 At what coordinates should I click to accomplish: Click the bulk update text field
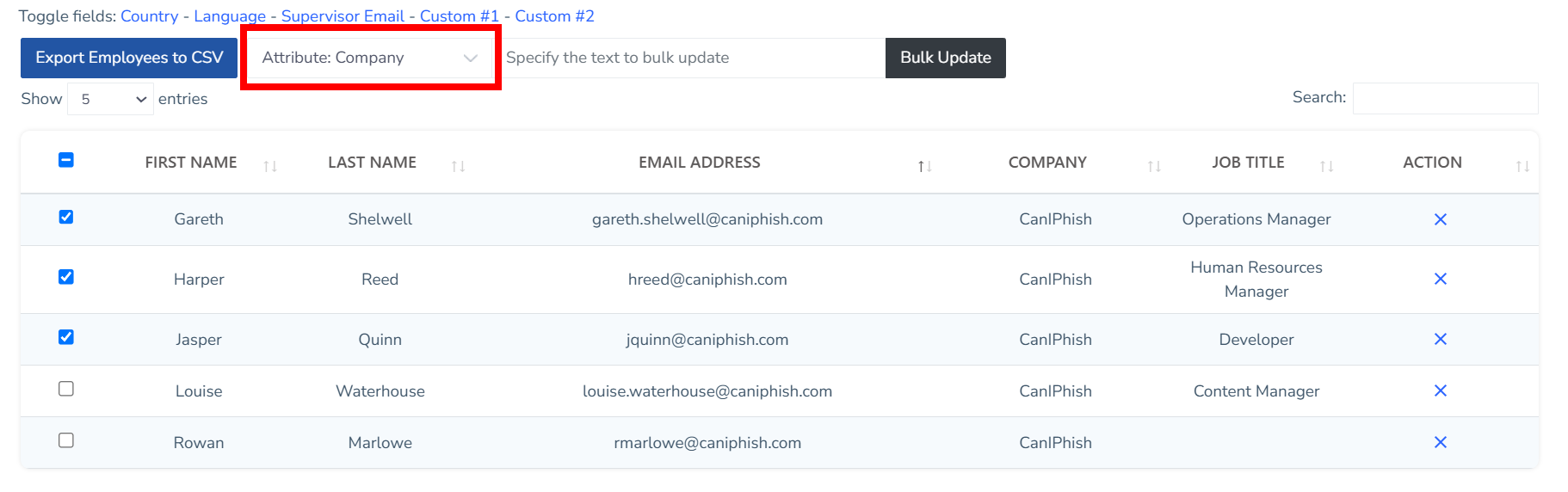point(693,58)
